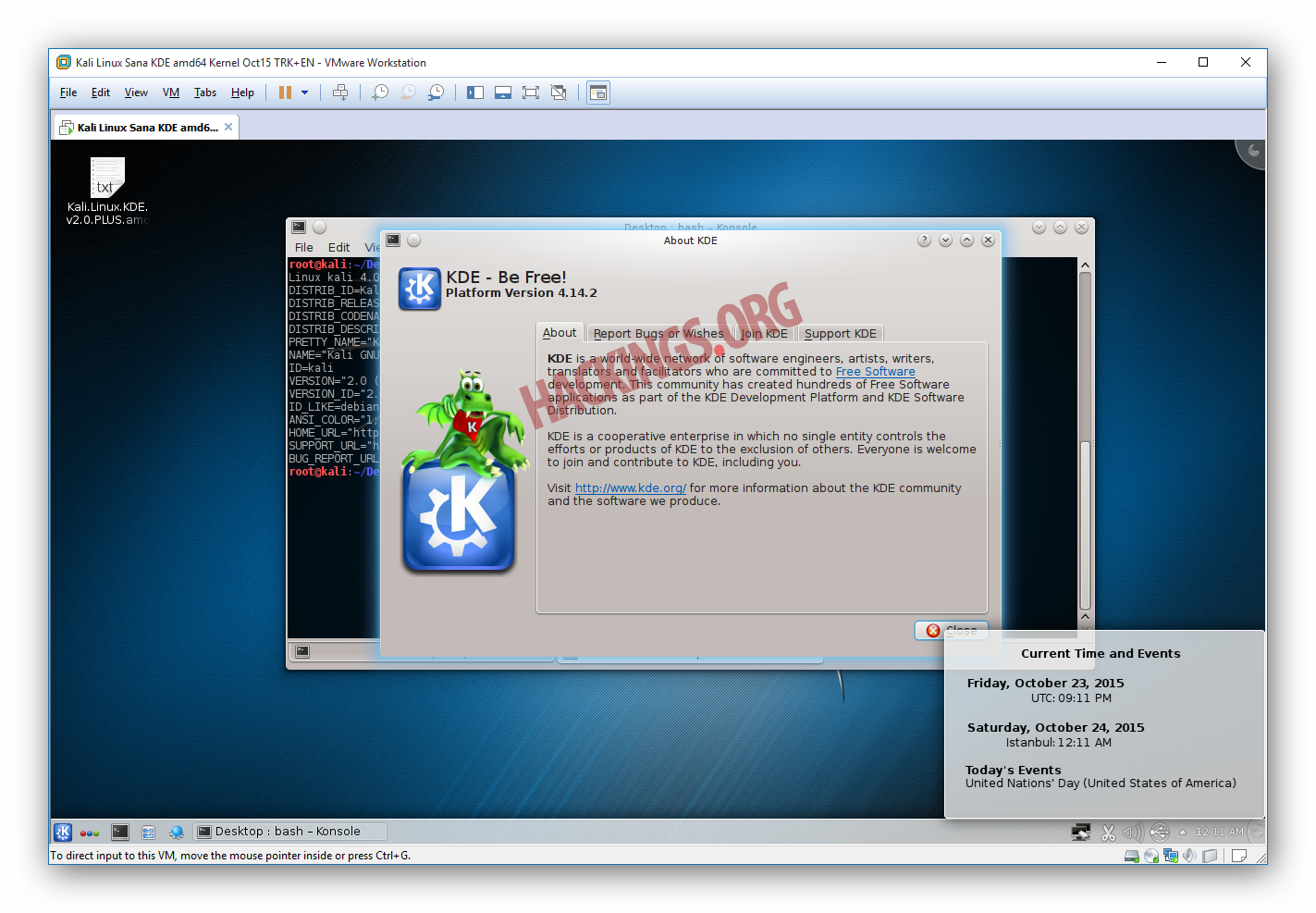Launch the web browser panel icon
Viewport: 1316px width, 913px height.
coord(176,832)
